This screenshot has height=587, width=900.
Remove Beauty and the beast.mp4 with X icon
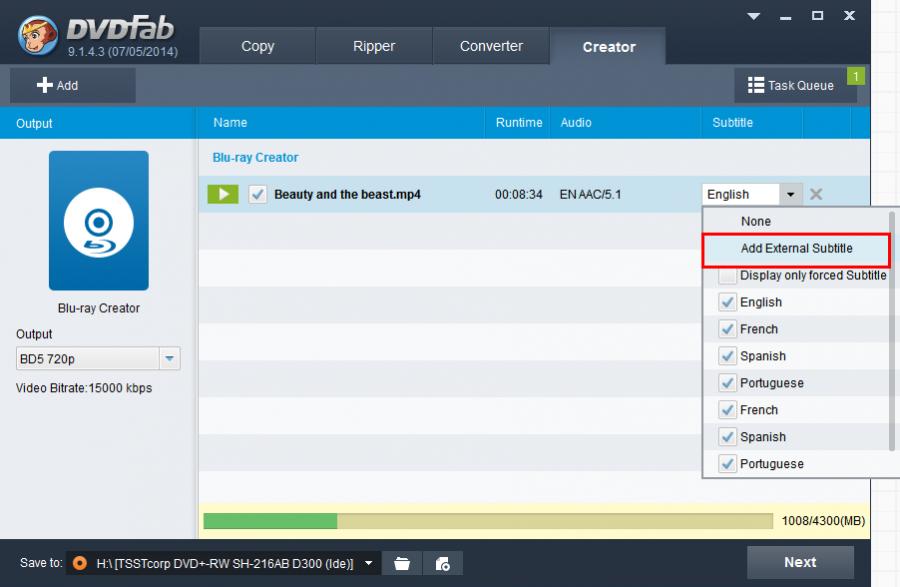[816, 194]
